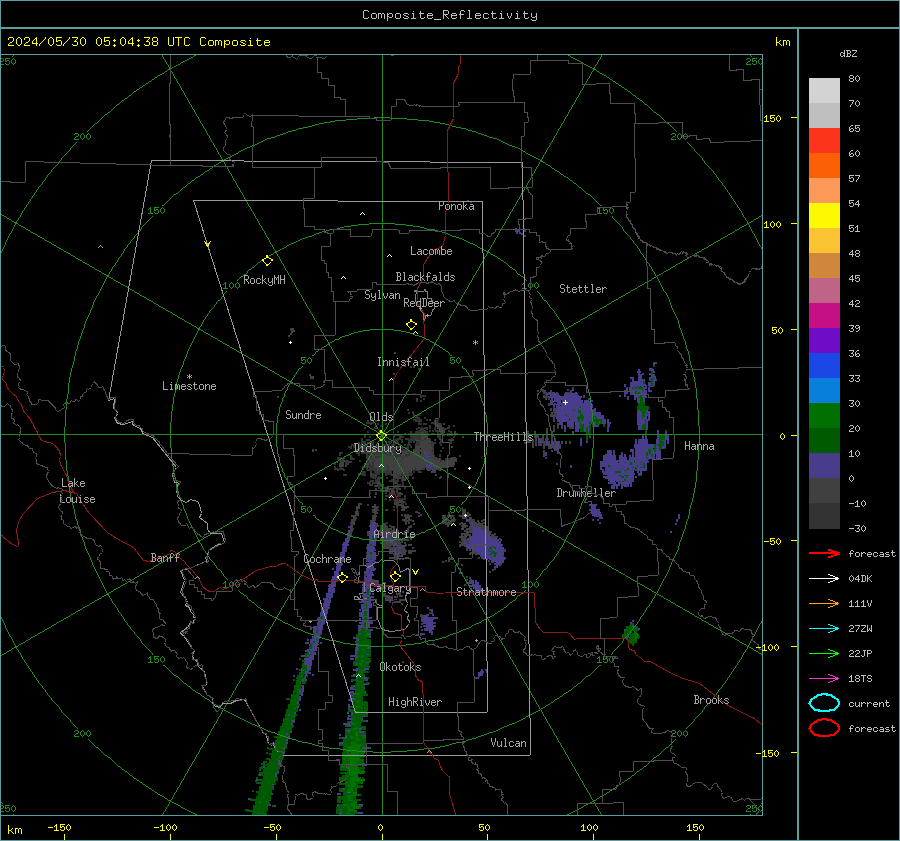This screenshot has width=900, height=841.
Task: Select the orange 111V arrow icon
Action: (824, 603)
